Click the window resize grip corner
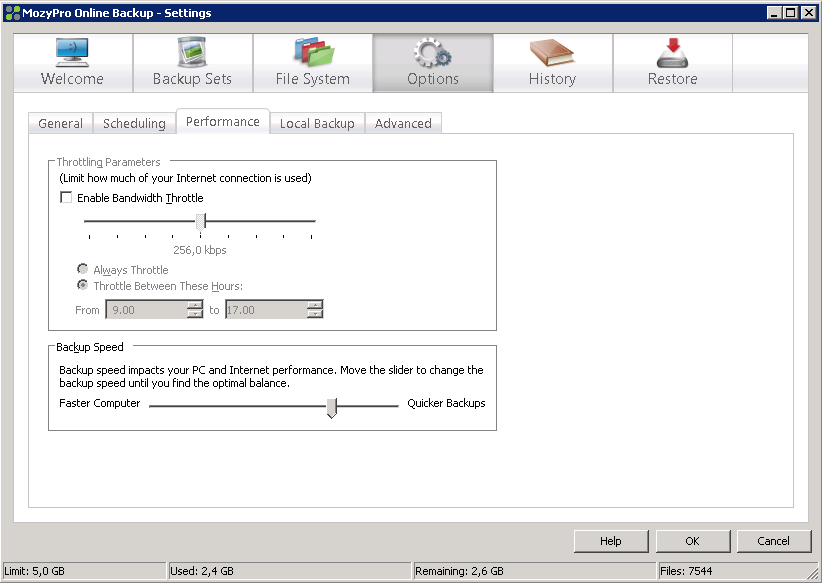 [813, 573]
